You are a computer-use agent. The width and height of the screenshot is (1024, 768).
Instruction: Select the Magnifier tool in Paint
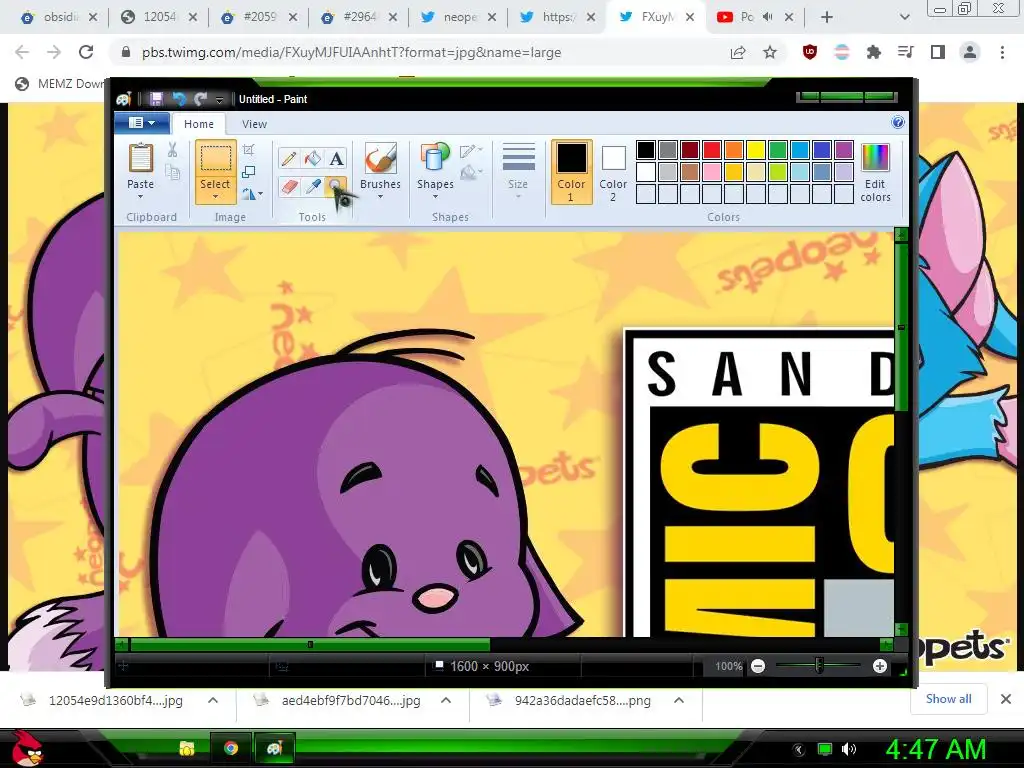pyautogui.click(x=336, y=187)
